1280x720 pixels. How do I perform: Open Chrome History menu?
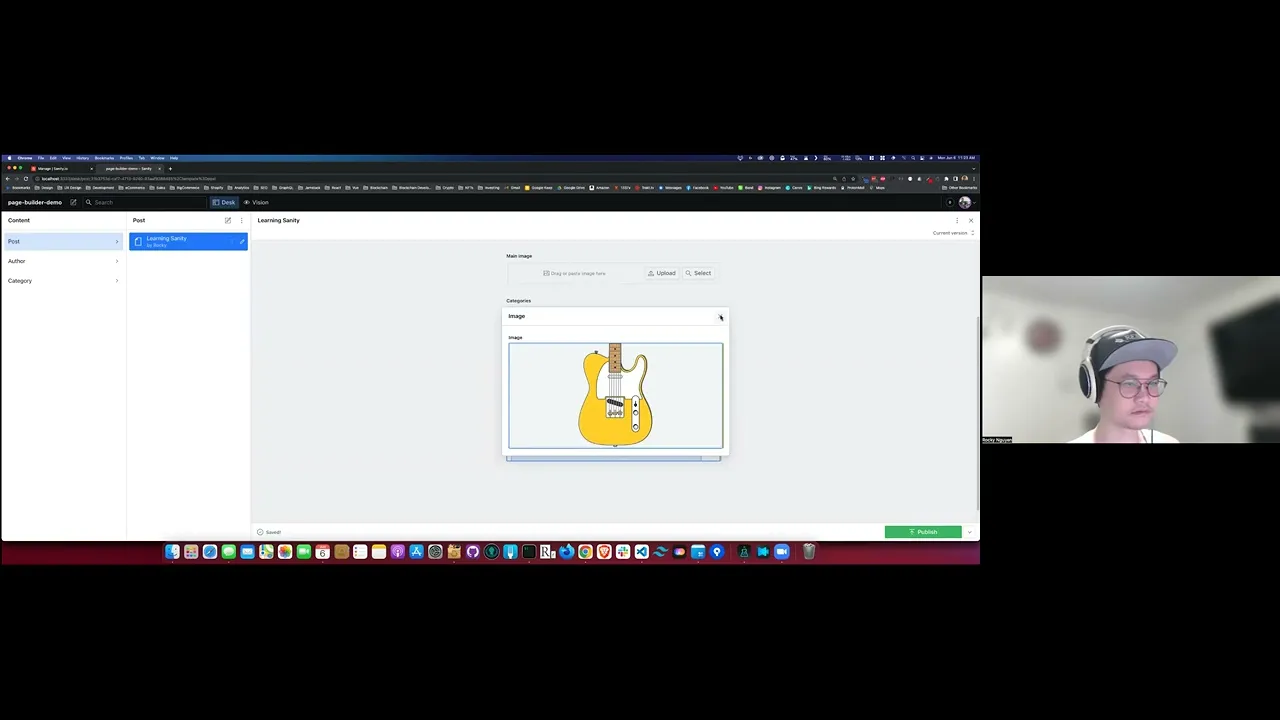(83, 158)
